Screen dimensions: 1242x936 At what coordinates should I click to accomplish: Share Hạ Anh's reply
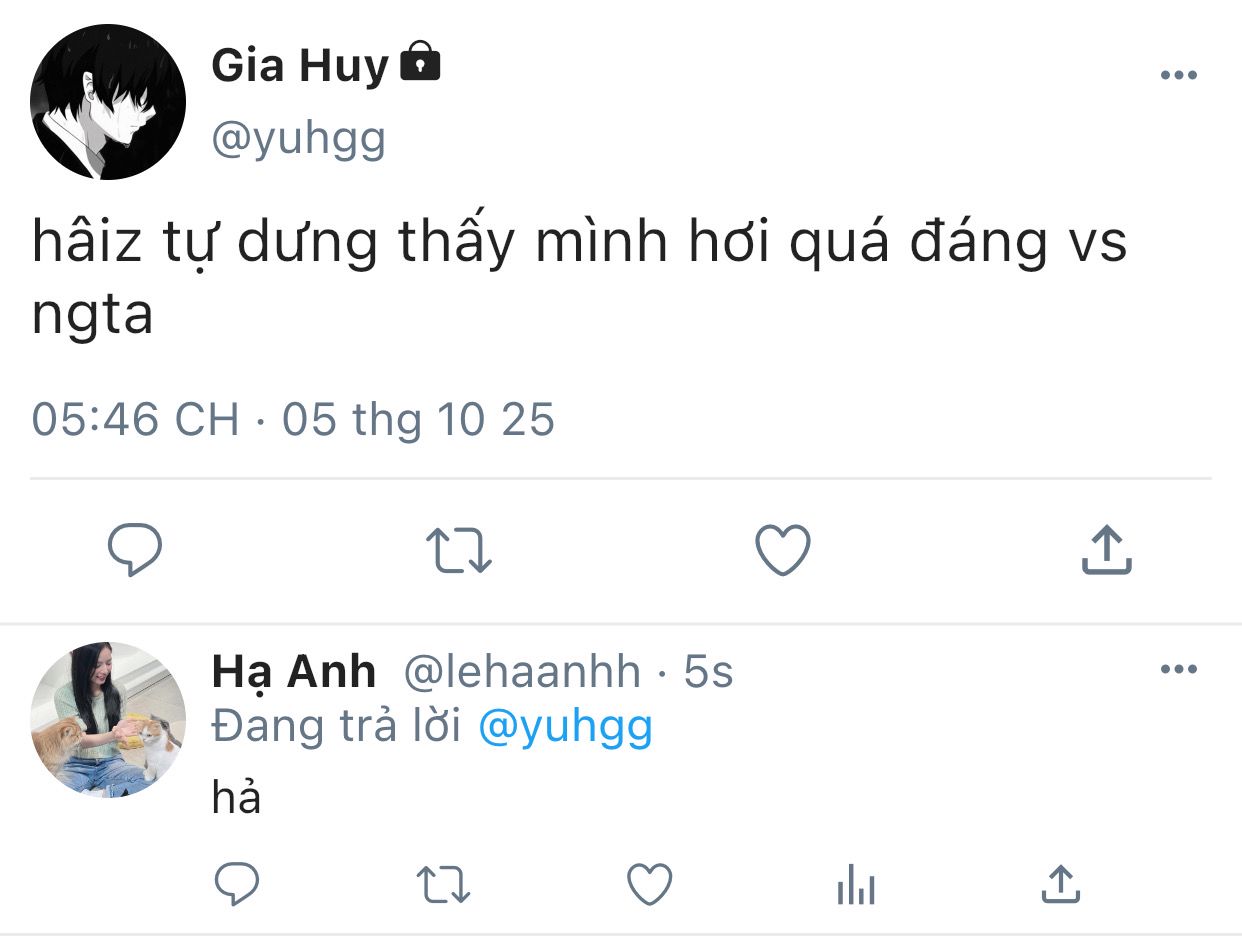pyautogui.click(x=1060, y=884)
